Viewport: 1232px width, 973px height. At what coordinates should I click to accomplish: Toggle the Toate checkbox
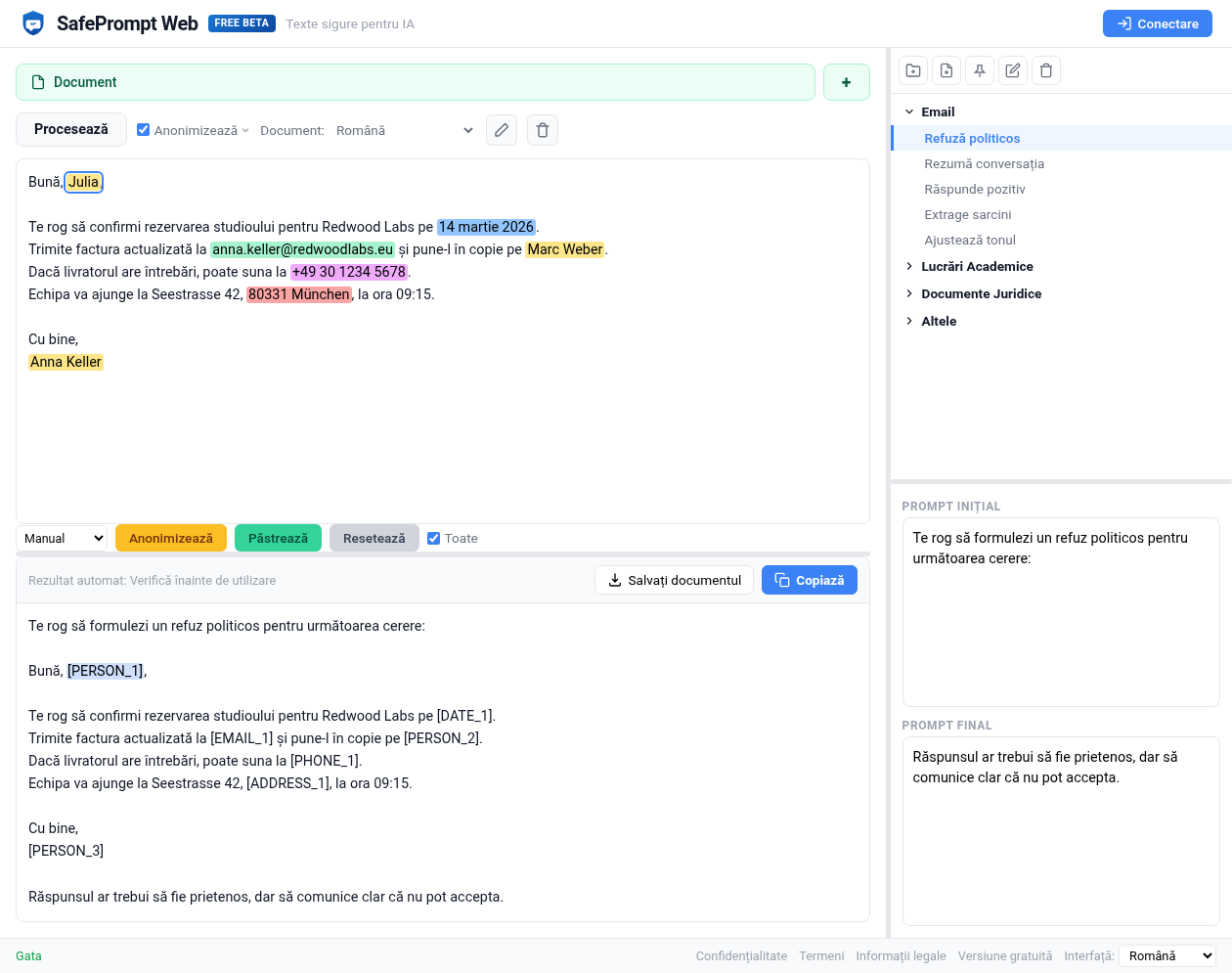pos(434,538)
